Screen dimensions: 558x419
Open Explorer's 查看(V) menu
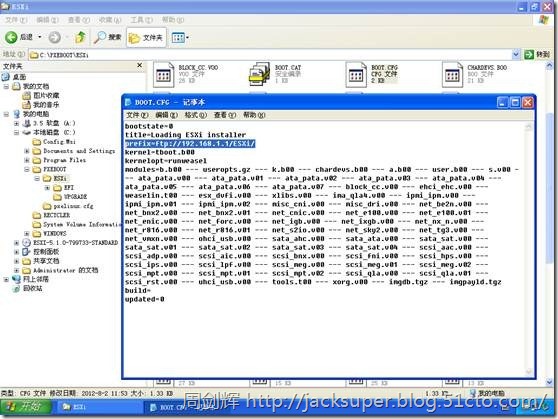coord(79,20)
